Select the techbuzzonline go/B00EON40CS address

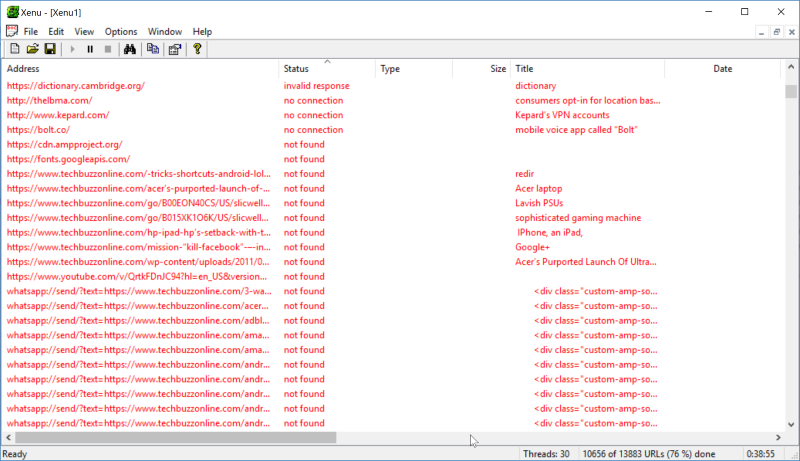coord(138,203)
